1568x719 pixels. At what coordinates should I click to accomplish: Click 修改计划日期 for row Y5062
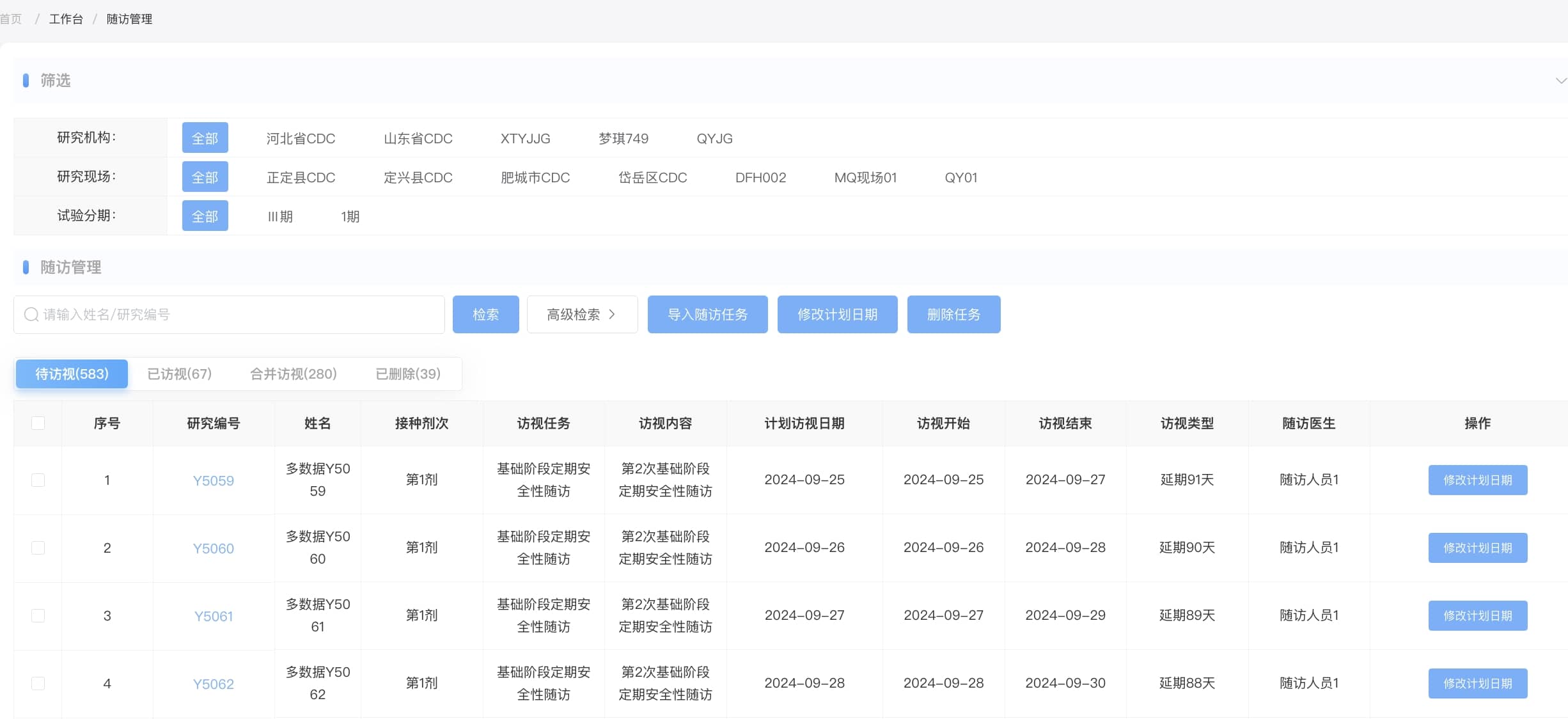(x=1478, y=683)
